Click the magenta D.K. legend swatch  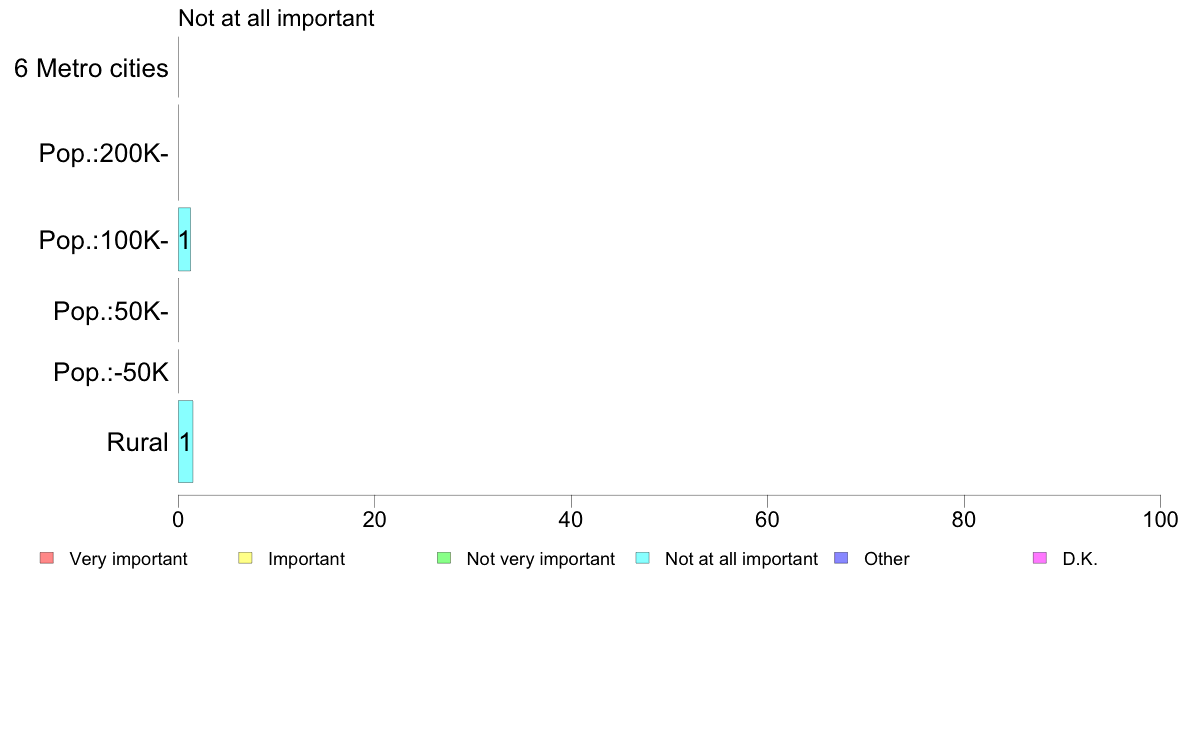[x=1040, y=559]
